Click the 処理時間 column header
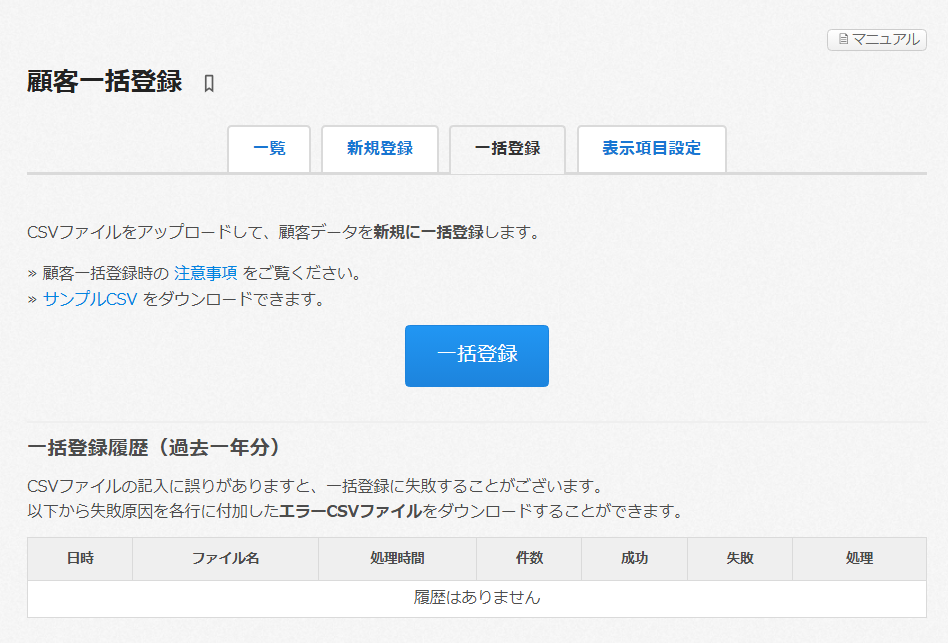Viewport: 948px width, 643px height. pos(397,558)
